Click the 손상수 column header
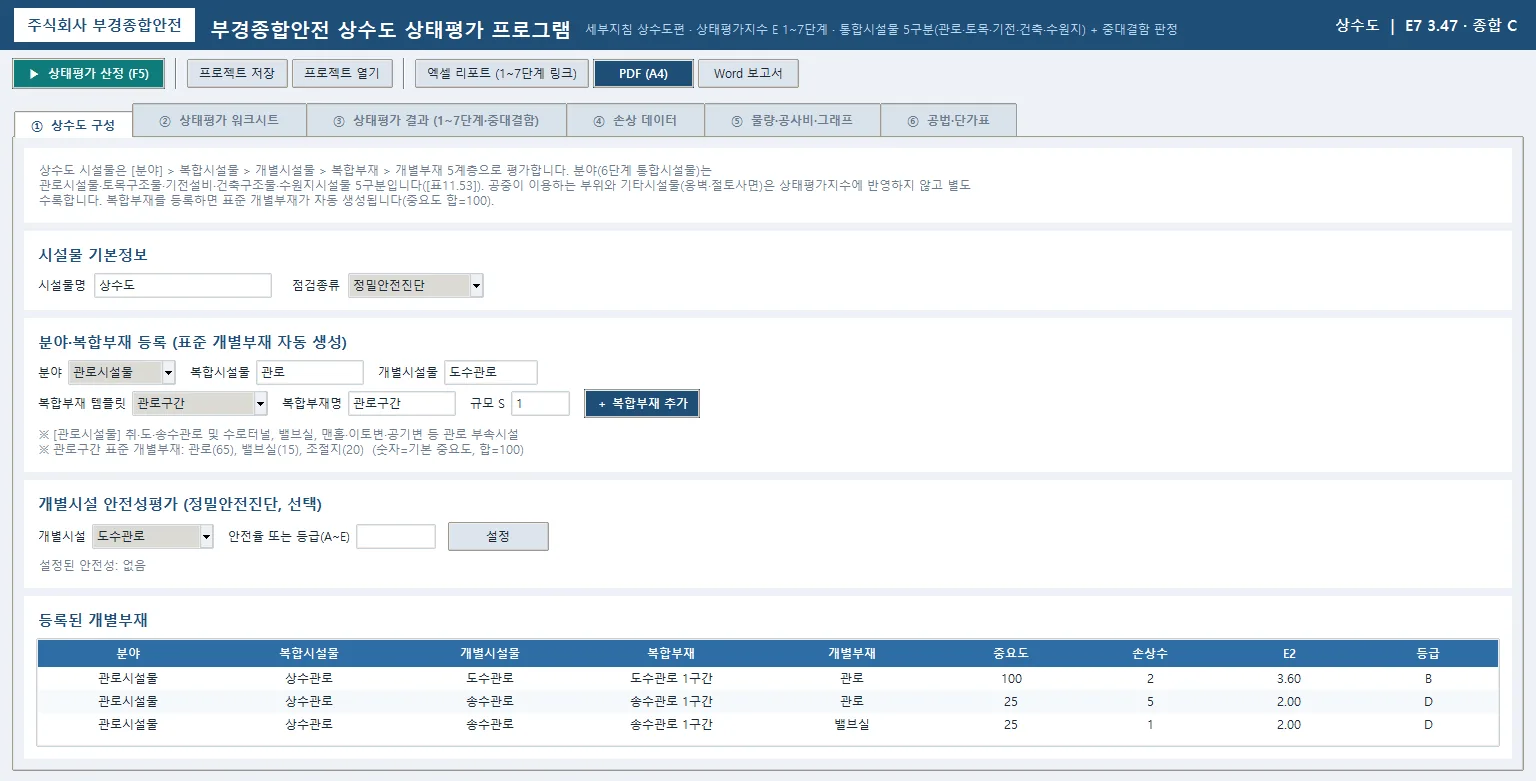 coord(1150,654)
